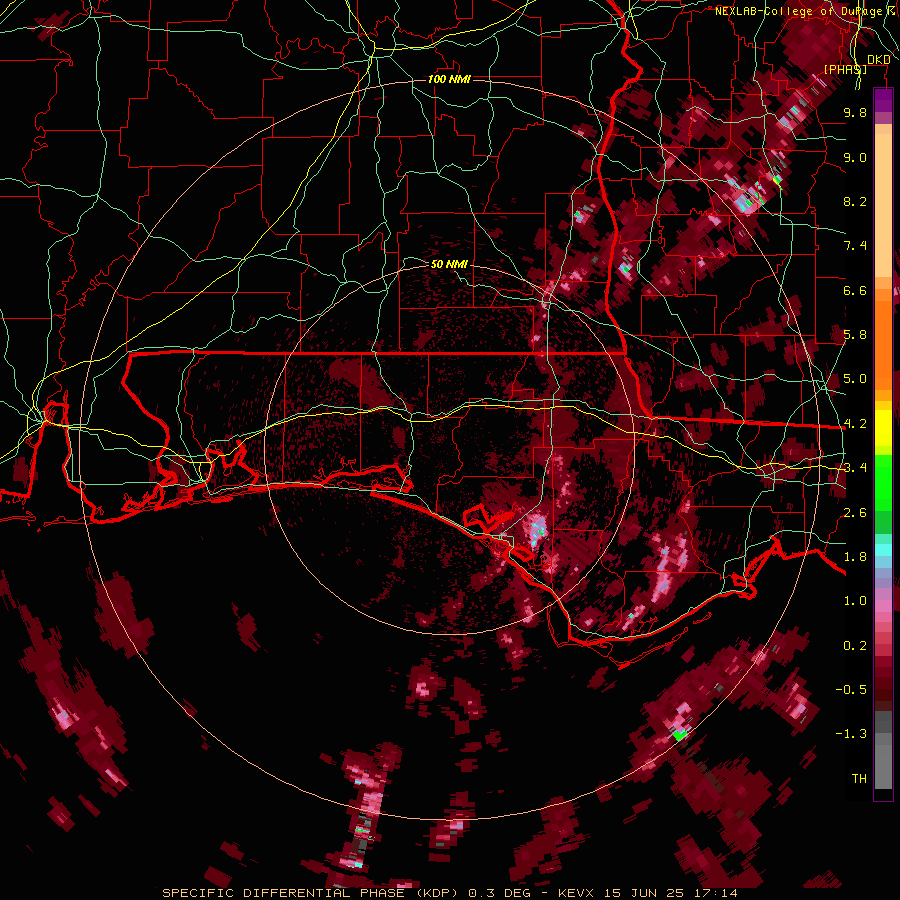Select the 7.4 legend value
The image size is (900, 900).
(x=855, y=246)
